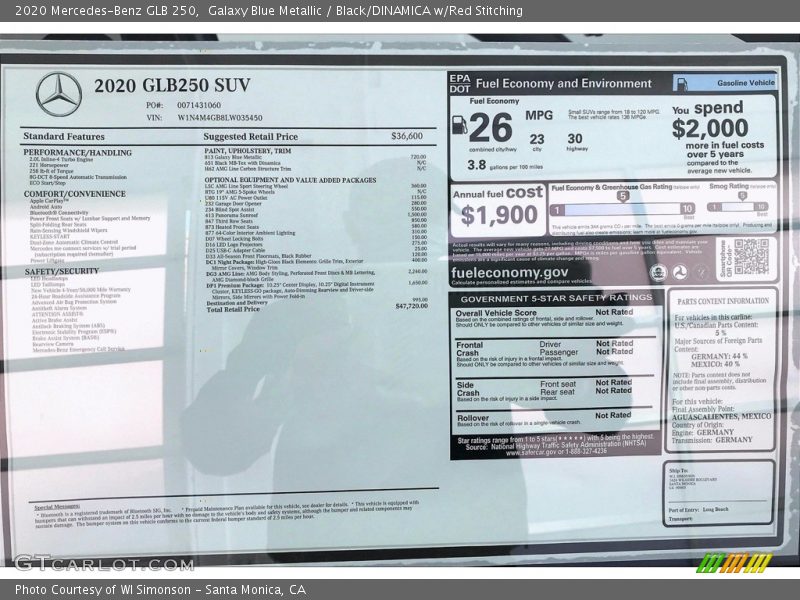Click the Transmission: GERMANY origin line
The height and width of the screenshot is (600, 800).
point(712,440)
